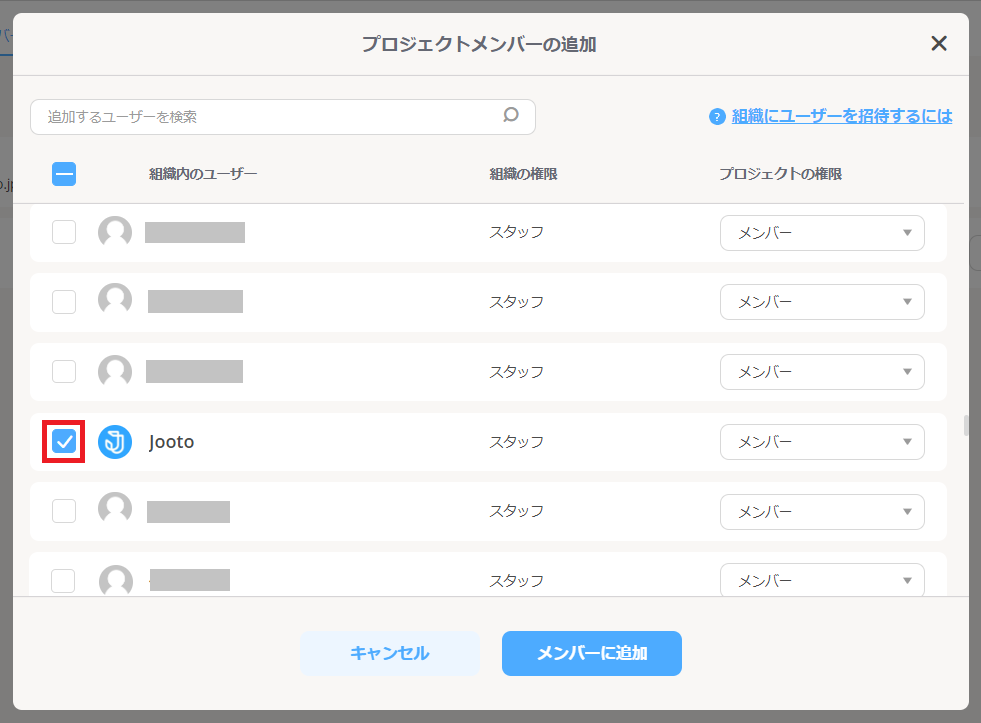Open the メンバー permission dropdown for Jooto
981x723 pixels.
[x=822, y=441]
